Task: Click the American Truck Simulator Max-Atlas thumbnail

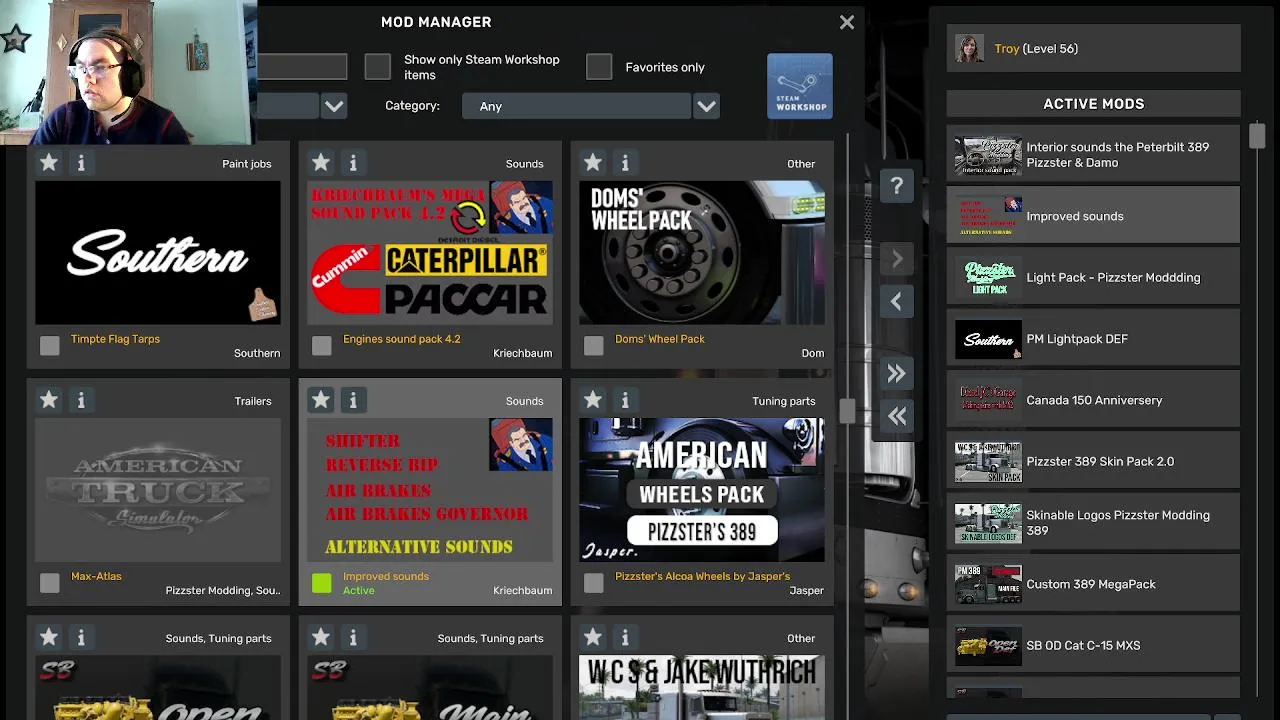Action: (x=158, y=490)
